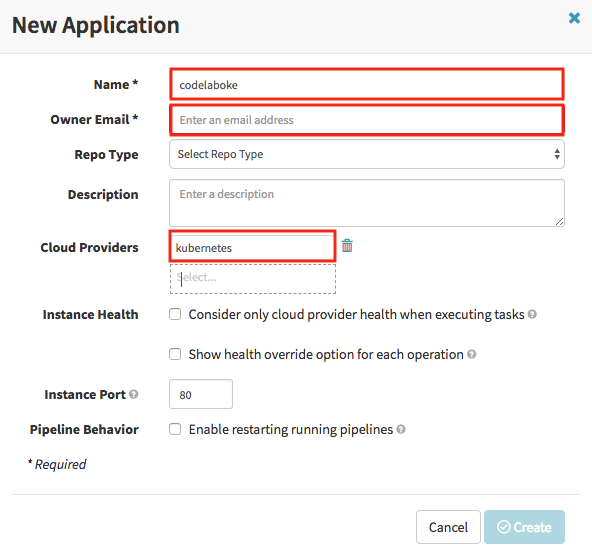The height and width of the screenshot is (556, 592).
Task: Show help for restarting running pipelines
Action: click(x=401, y=429)
